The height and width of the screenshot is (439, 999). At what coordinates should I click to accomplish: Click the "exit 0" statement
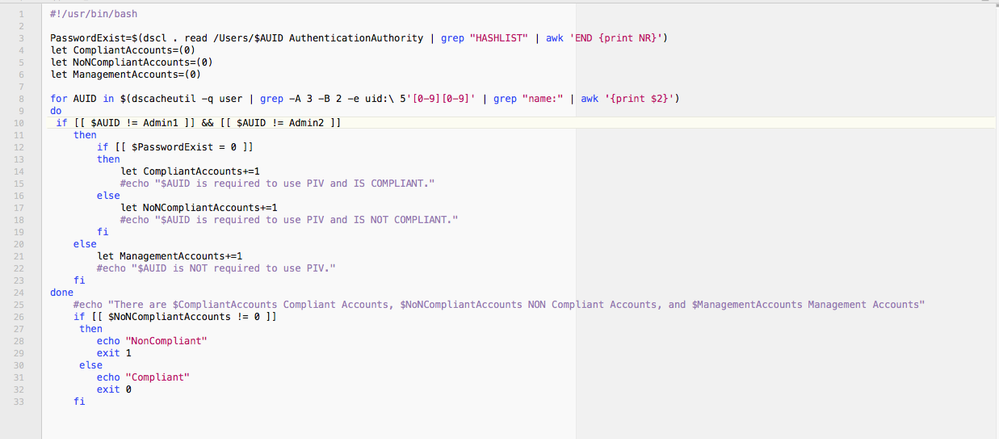(x=114, y=389)
